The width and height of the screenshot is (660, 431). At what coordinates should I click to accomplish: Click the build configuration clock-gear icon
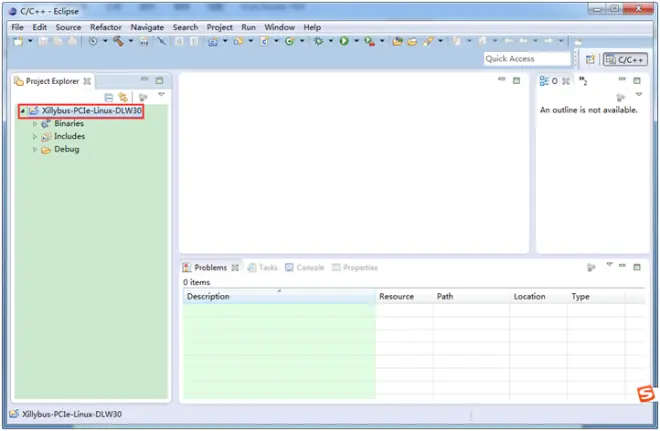coord(93,41)
